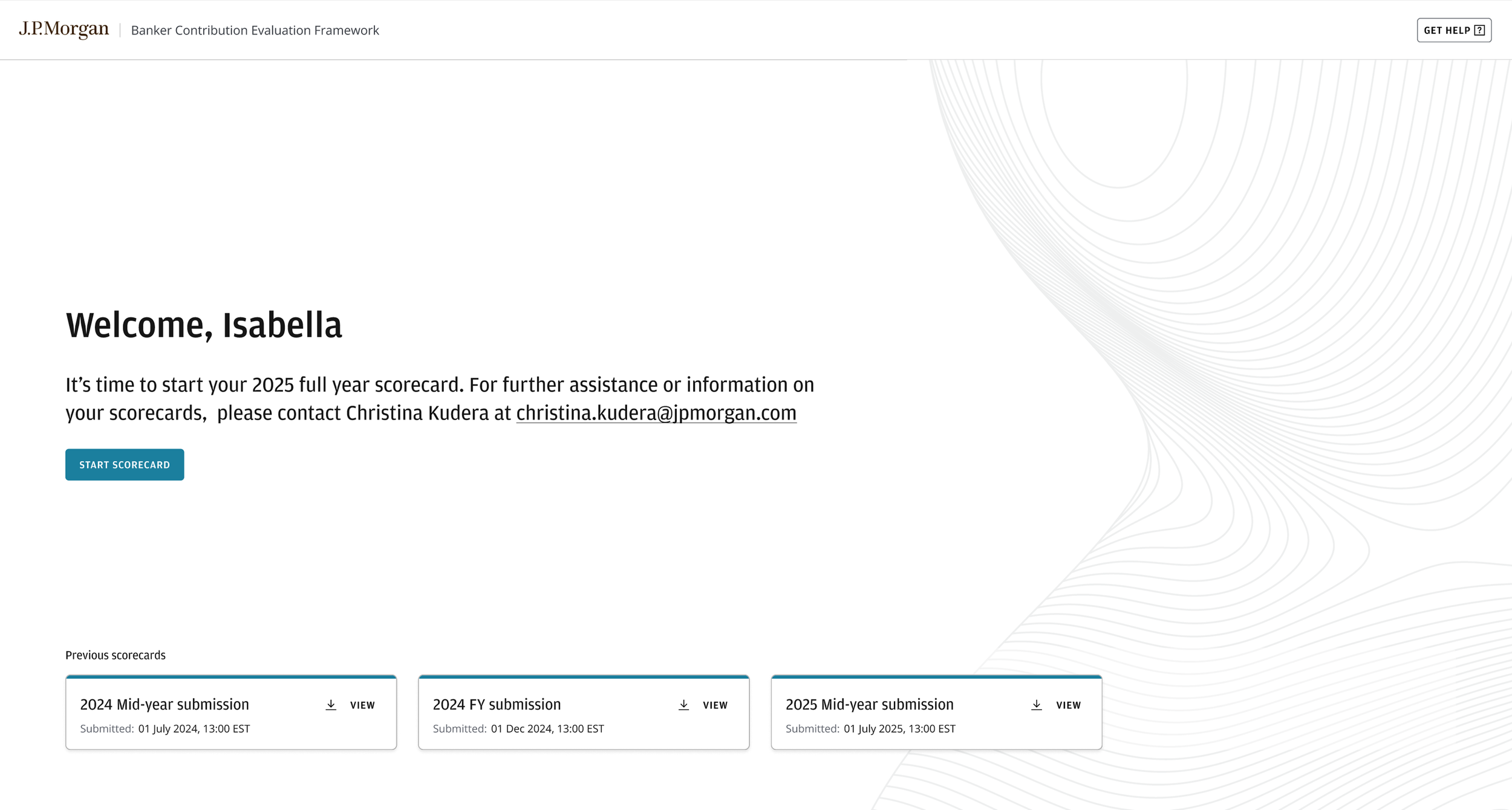This screenshot has height=810, width=1512.
Task: Click the question mark icon in Get Help
Action: (x=1479, y=30)
